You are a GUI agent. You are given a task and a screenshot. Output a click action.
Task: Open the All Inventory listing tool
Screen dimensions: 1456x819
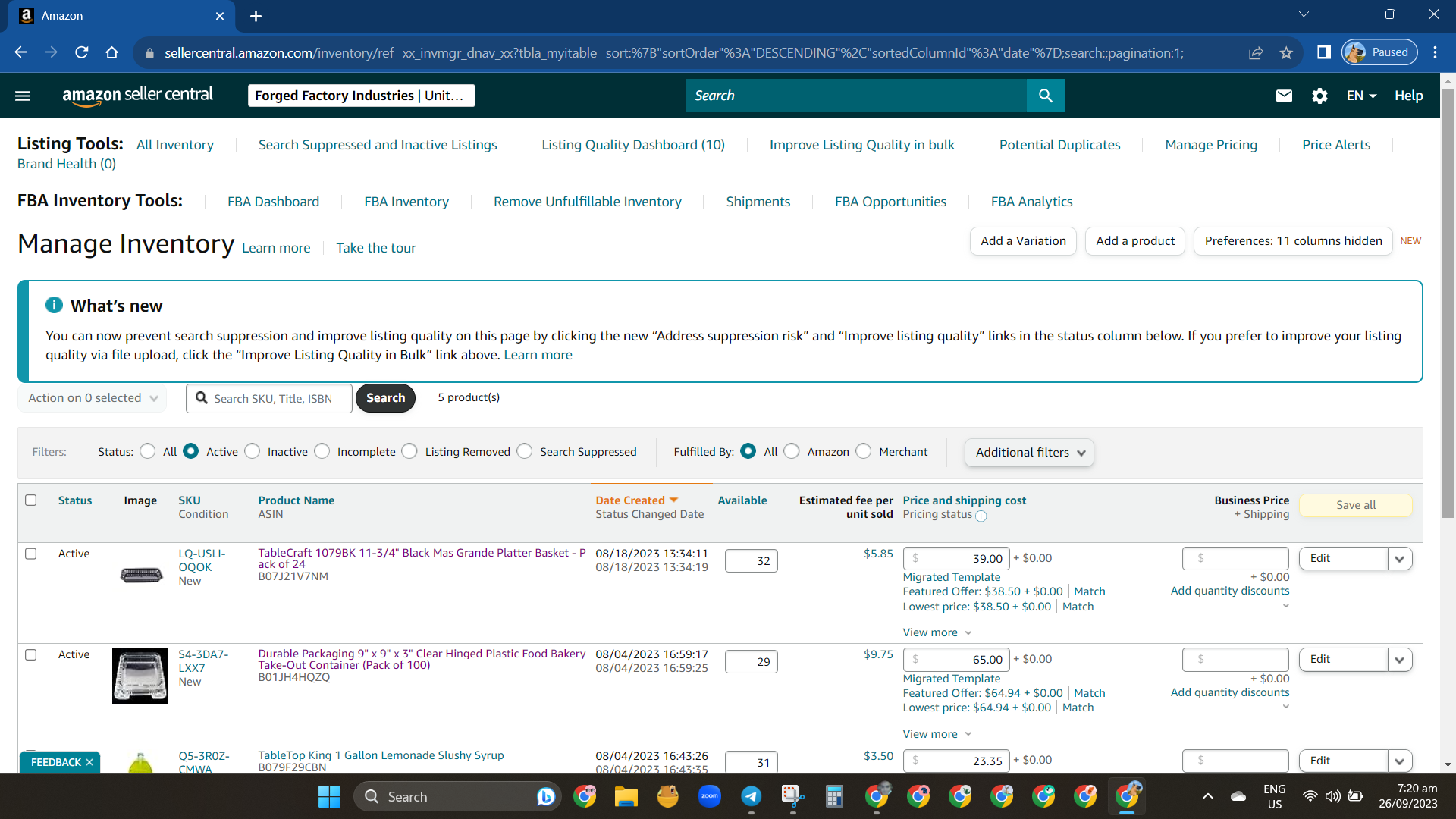click(x=175, y=145)
